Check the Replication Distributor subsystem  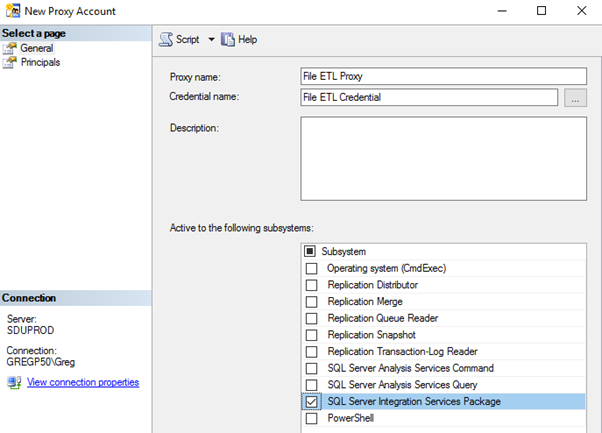coord(311,285)
